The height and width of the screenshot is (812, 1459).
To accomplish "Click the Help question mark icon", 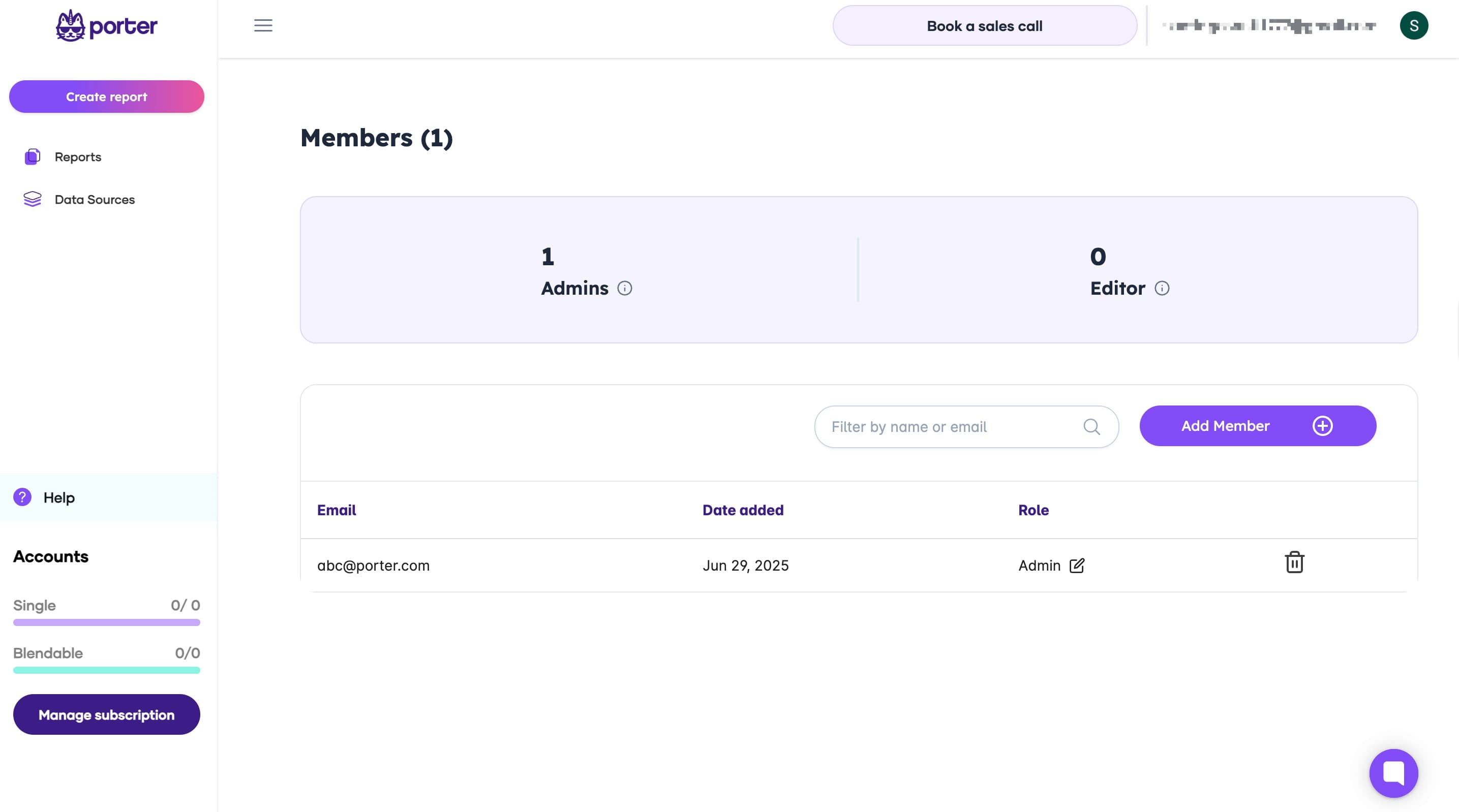I will 22,497.
